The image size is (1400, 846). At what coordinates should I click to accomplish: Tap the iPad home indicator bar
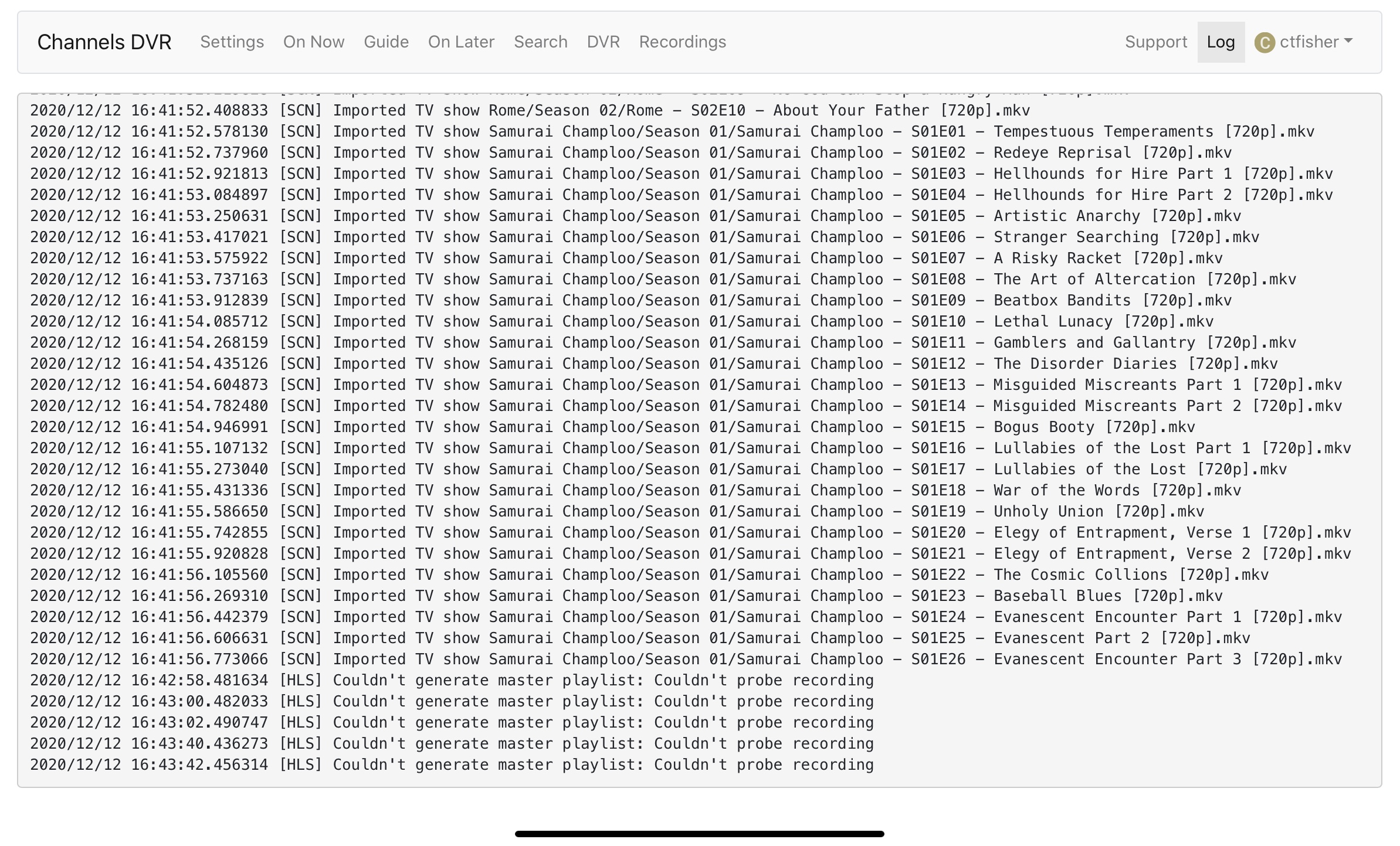click(x=699, y=834)
